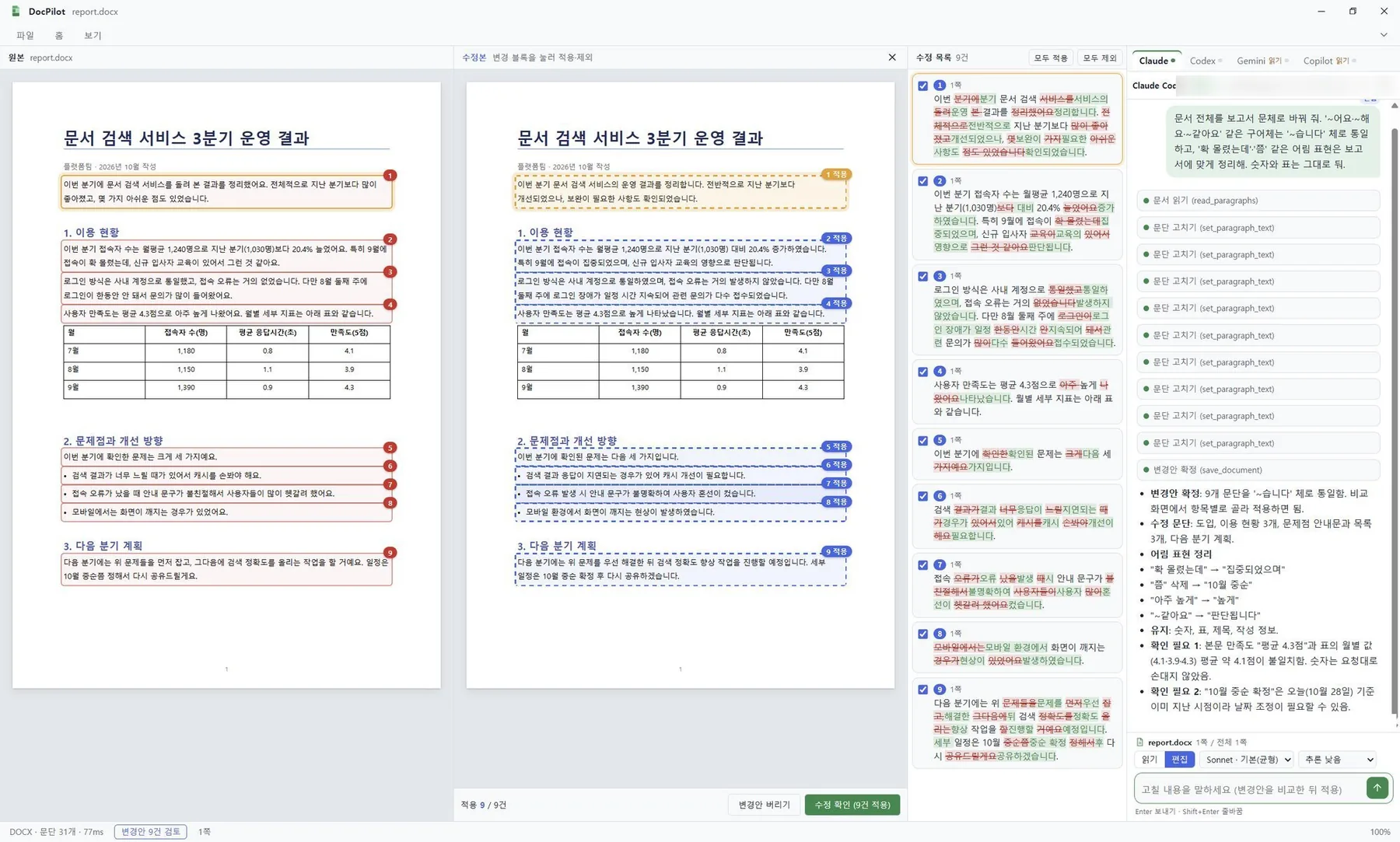Image resolution: width=1400 pixels, height=842 pixels.
Task: Click red marker 5 beside 문제점 paragraph
Action: tap(390, 448)
